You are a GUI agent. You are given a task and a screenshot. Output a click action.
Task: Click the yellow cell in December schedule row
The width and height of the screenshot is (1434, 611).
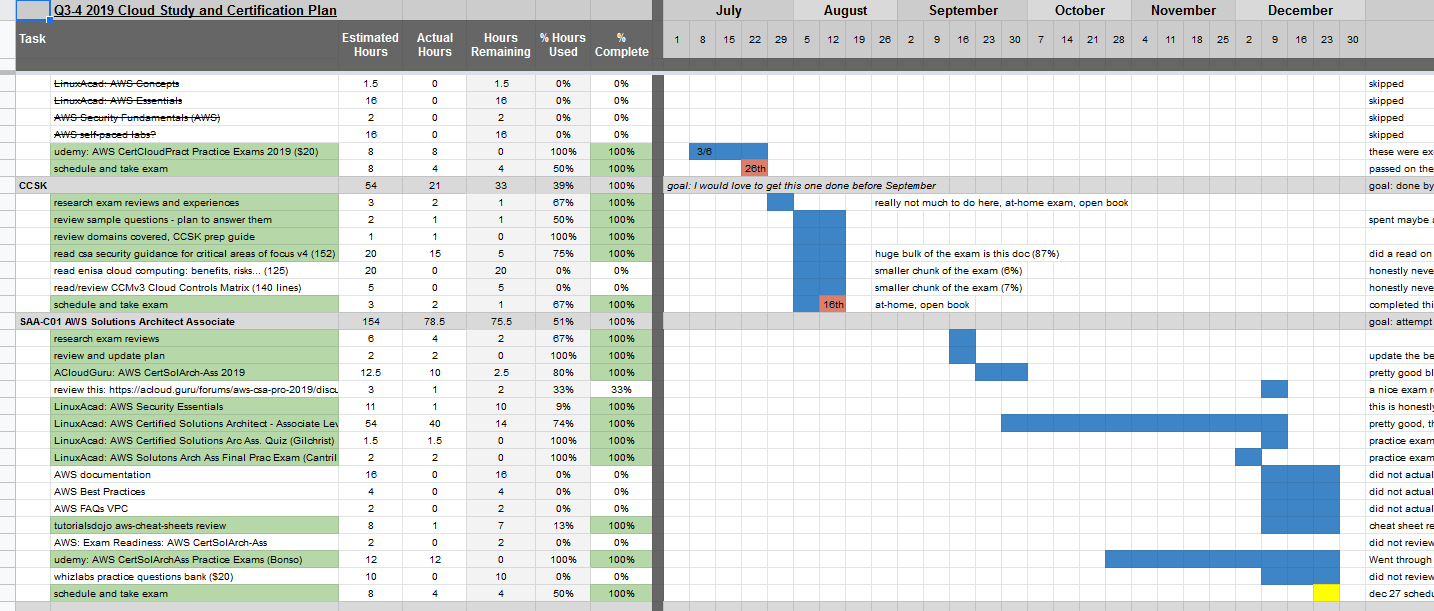coord(1326,593)
